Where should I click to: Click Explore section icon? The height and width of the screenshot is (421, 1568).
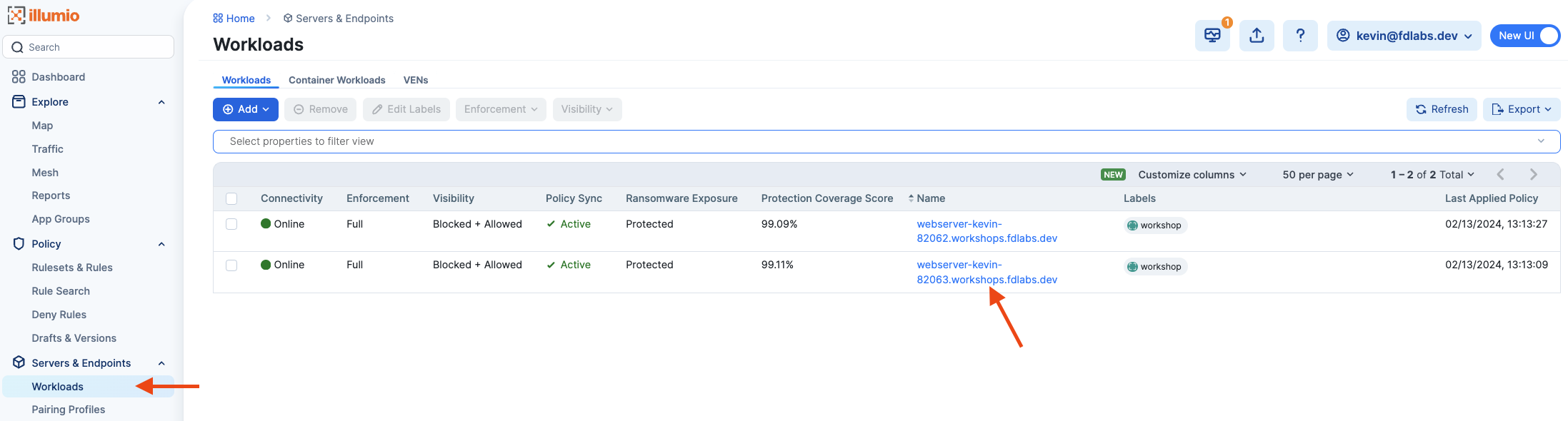19,102
